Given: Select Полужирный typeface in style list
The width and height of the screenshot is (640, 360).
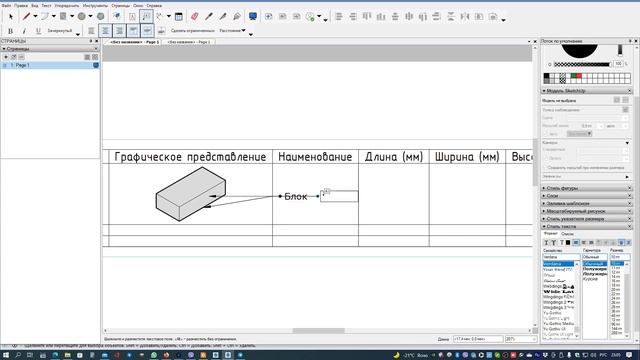Looking at the screenshot, I should point(595,269).
